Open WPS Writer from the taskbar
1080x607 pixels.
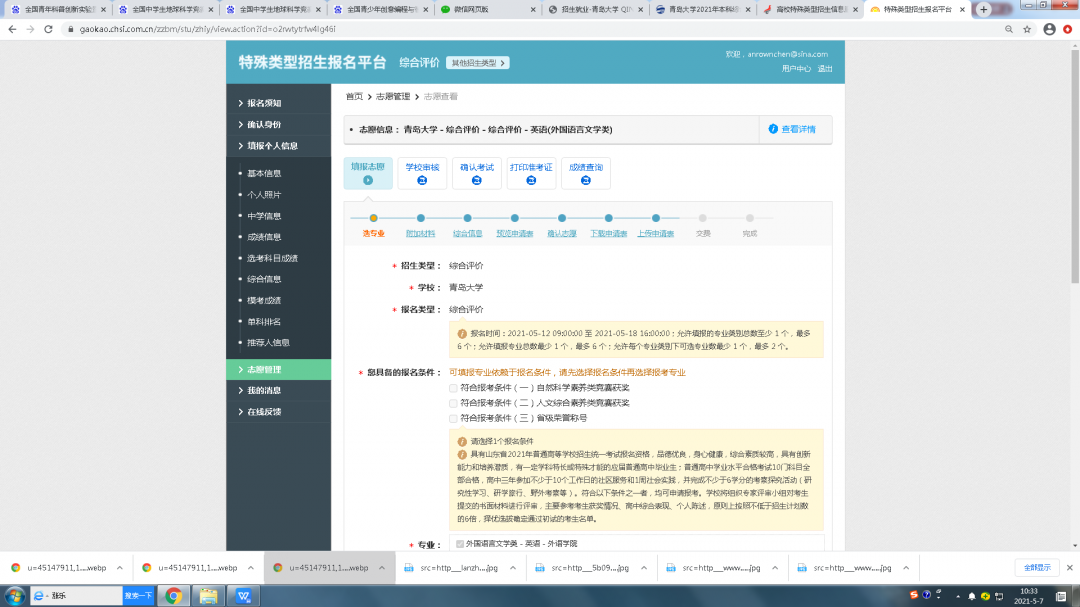243,596
